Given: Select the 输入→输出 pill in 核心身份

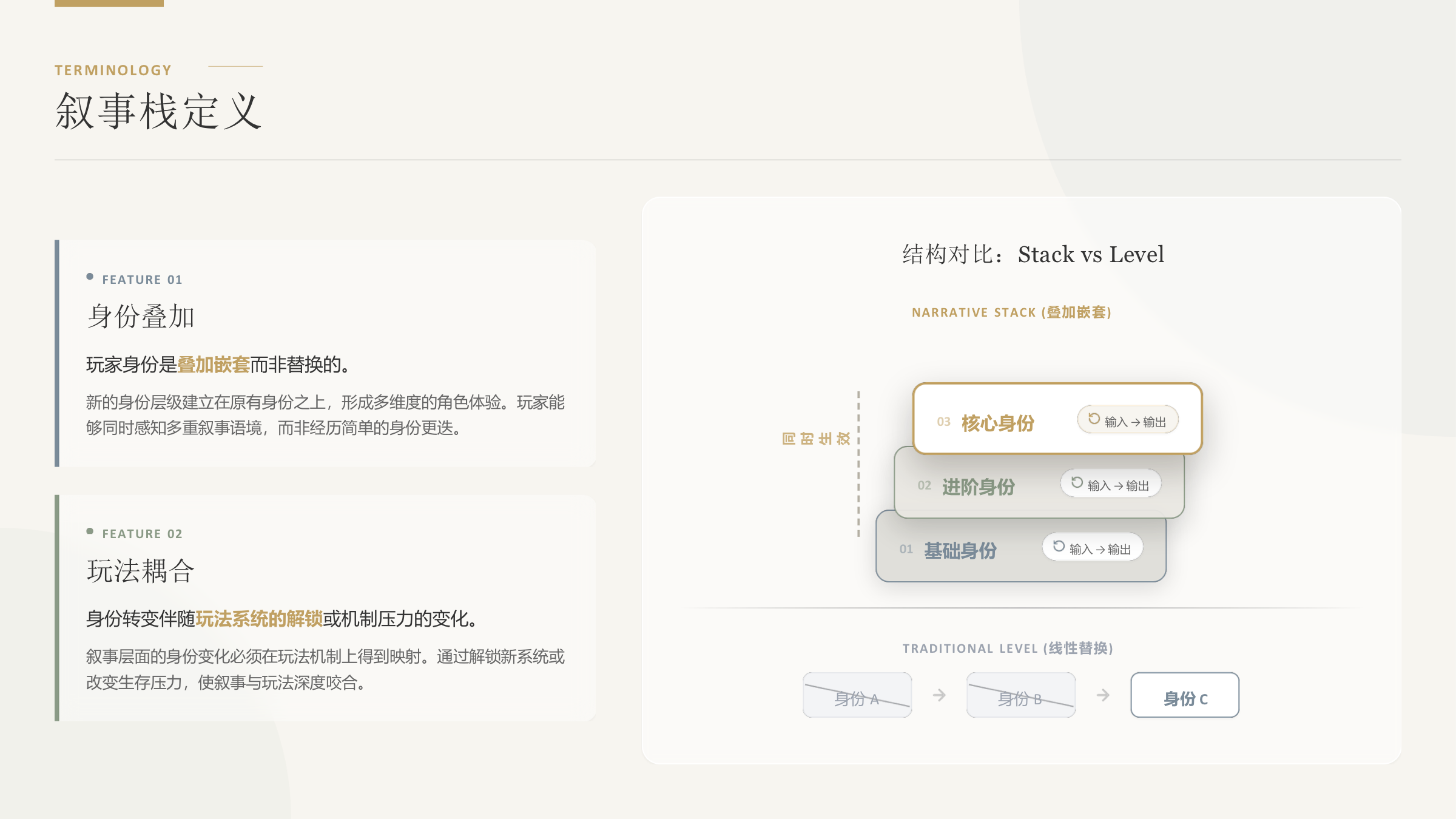Looking at the screenshot, I should coord(1128,420).
